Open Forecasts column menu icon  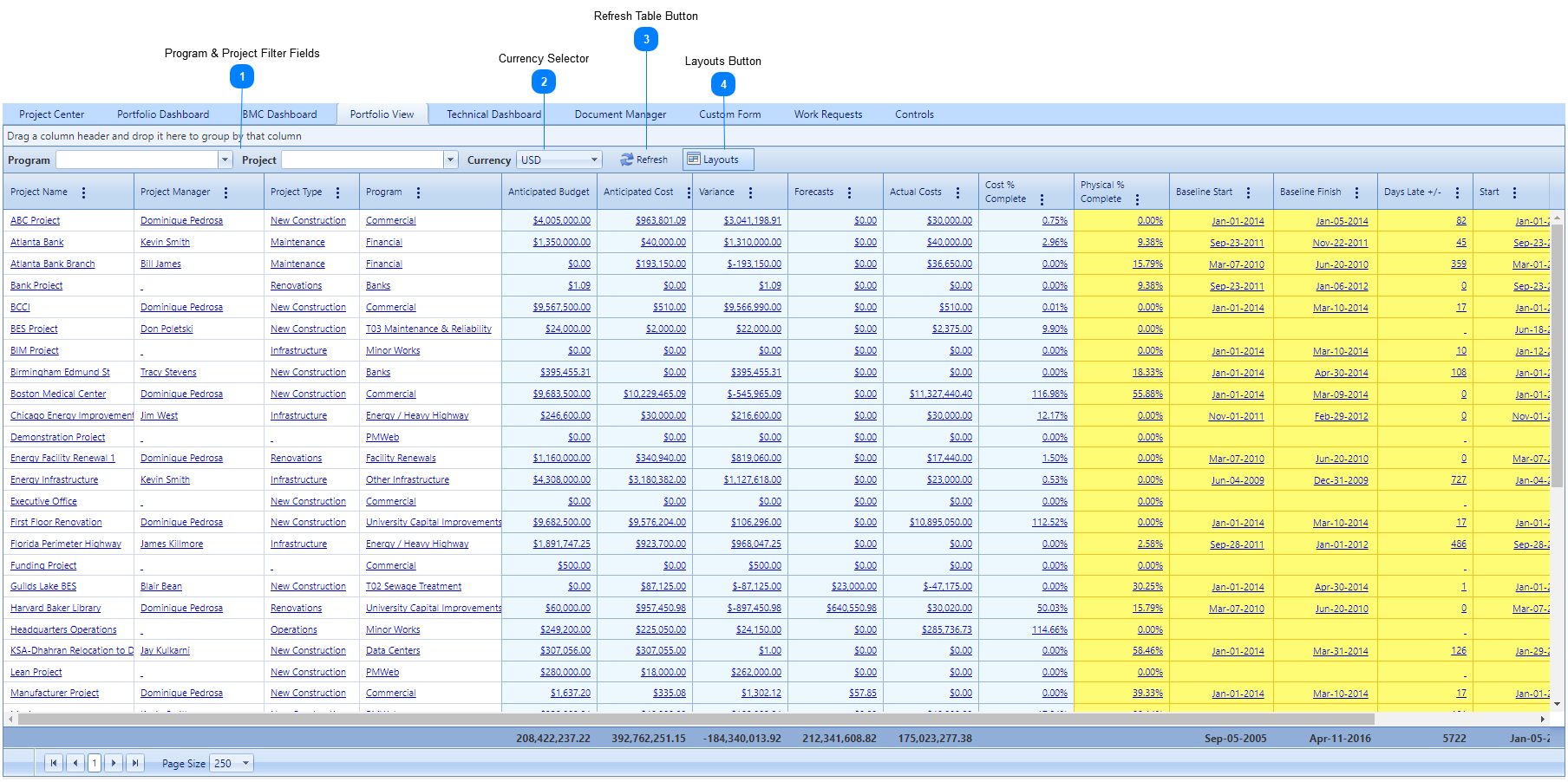point(849,192)
